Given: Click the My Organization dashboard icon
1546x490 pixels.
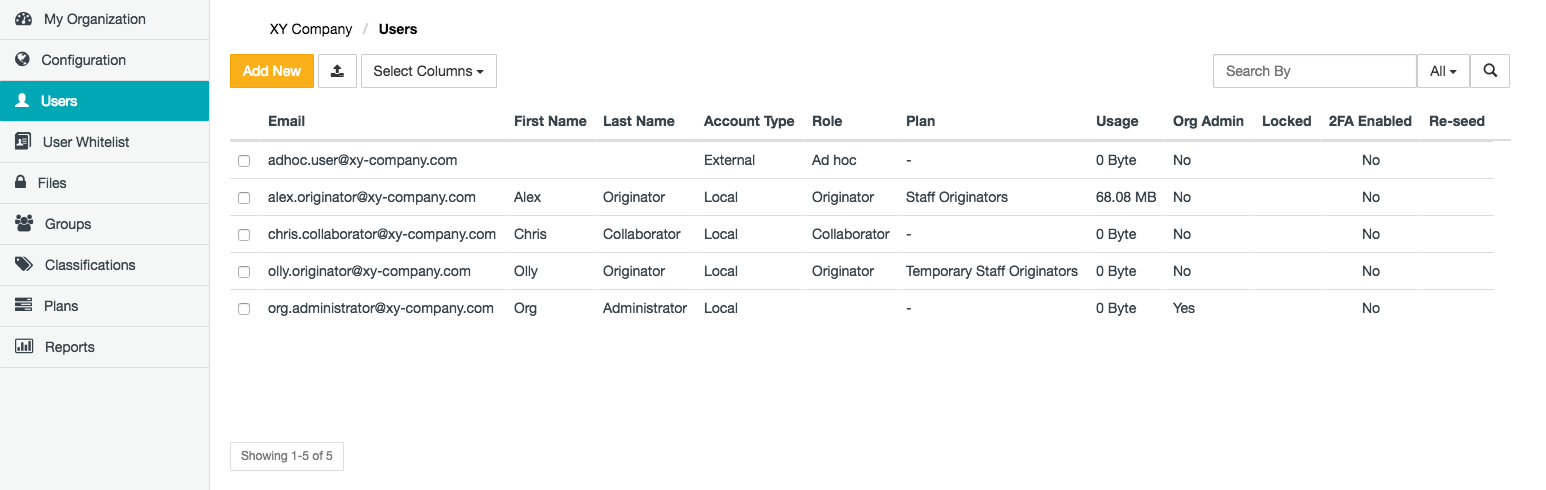Looking at the screenshot, I should pos(23,19).
